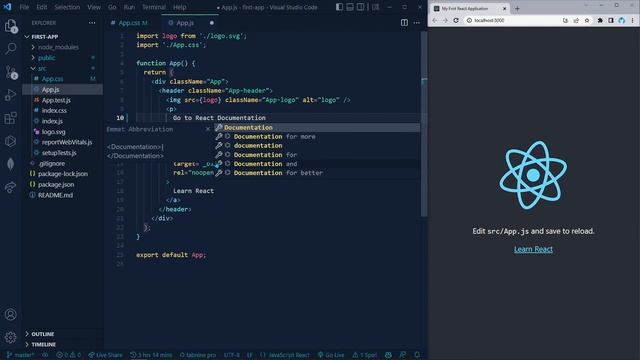Viewport: 640px width, 360px height.
Task: Click the site information icon beside localhost
Action: point(469,20)
